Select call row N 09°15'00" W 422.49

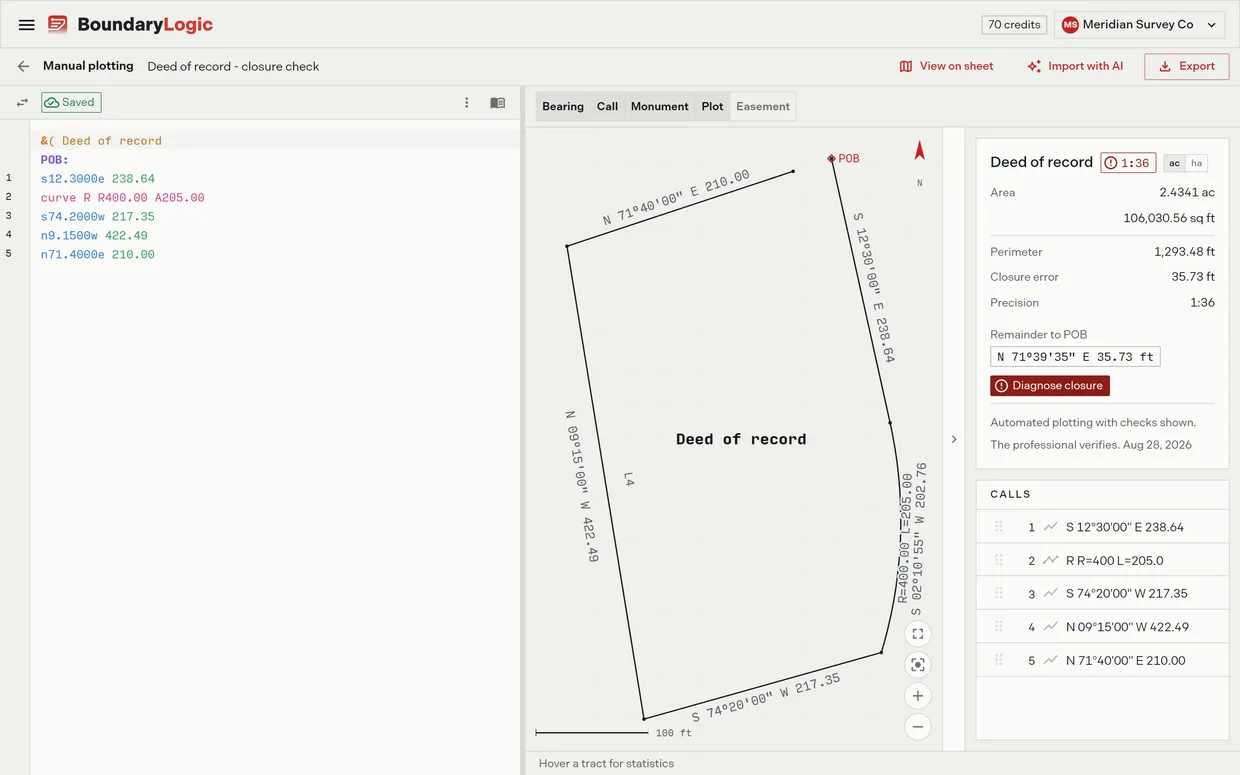coord(1102,627)
